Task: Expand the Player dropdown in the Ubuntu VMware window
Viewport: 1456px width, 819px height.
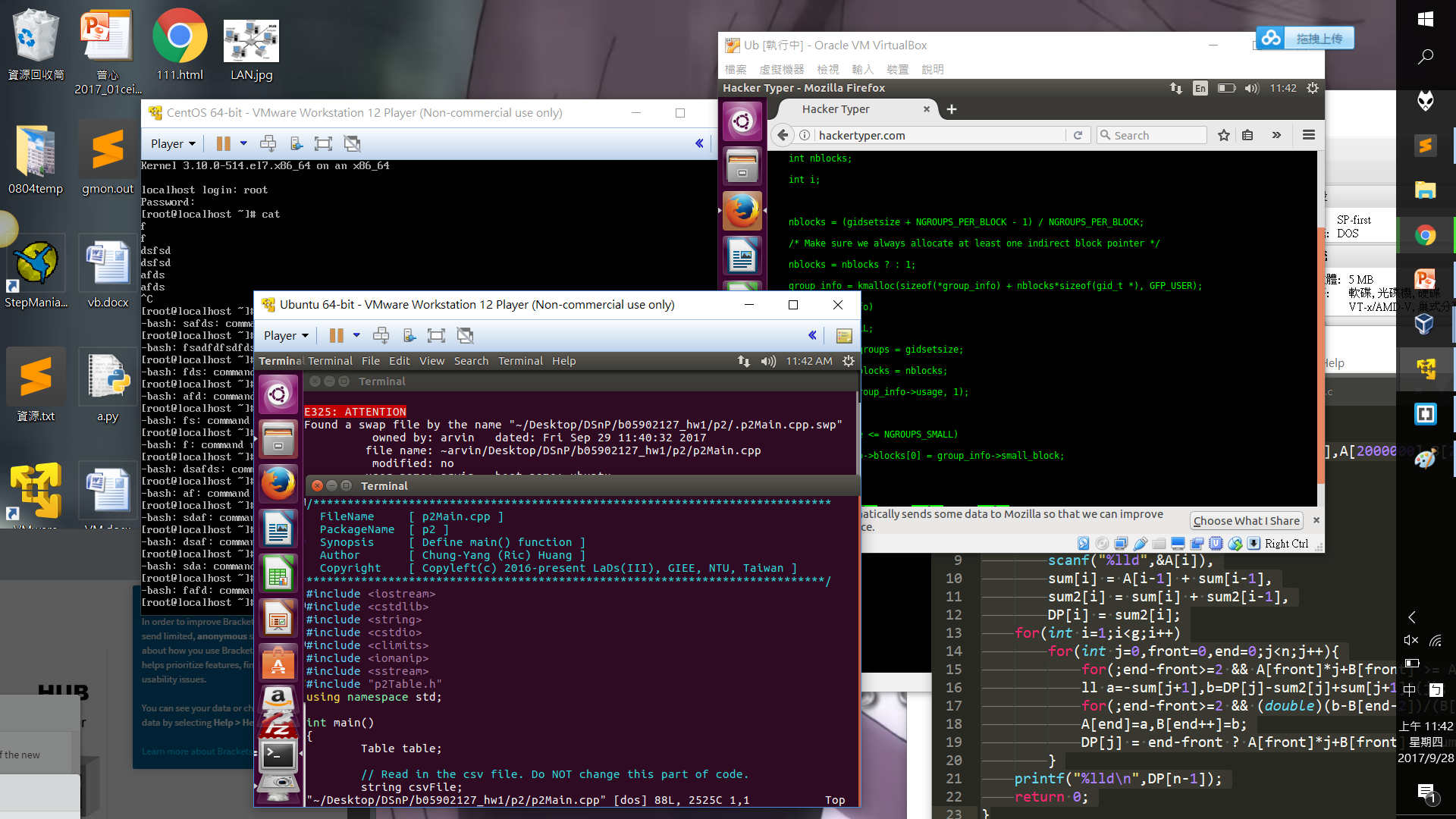Action: click(x=286, y=335)
